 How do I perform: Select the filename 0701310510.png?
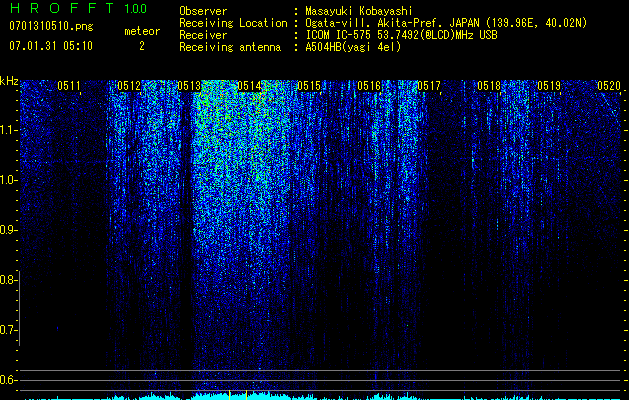(x=51, y=26)
